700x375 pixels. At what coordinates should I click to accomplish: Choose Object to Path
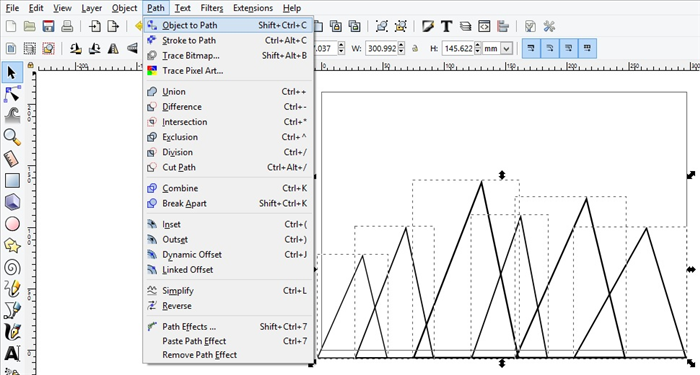(x=229, y=25)
